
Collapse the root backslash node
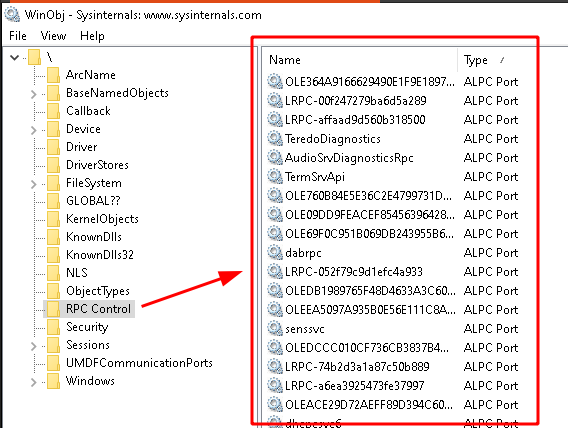point(14,57)
